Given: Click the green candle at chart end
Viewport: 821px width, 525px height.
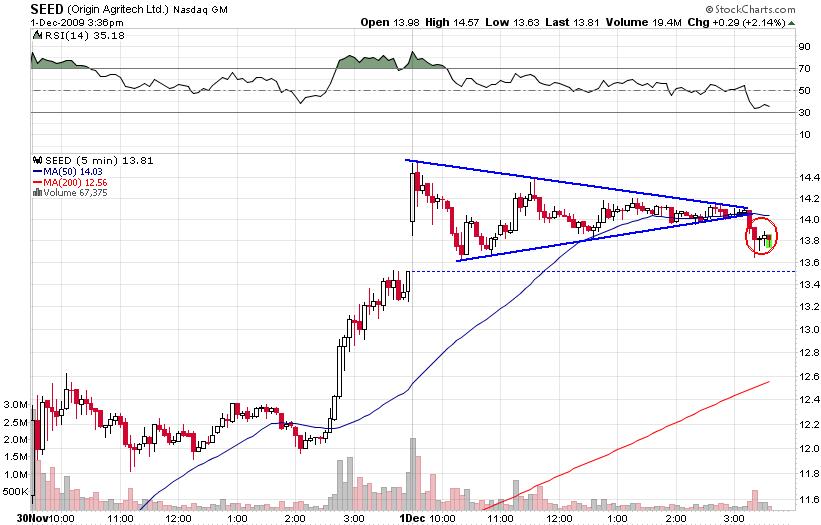Looking at the screenshot, I should click(768, 241).
